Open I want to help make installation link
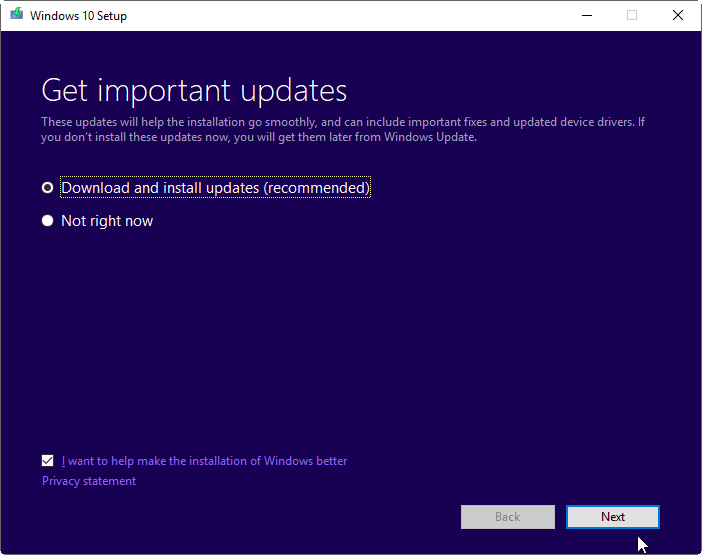This screenshot has width=702, height=555. tap(204, 461)
